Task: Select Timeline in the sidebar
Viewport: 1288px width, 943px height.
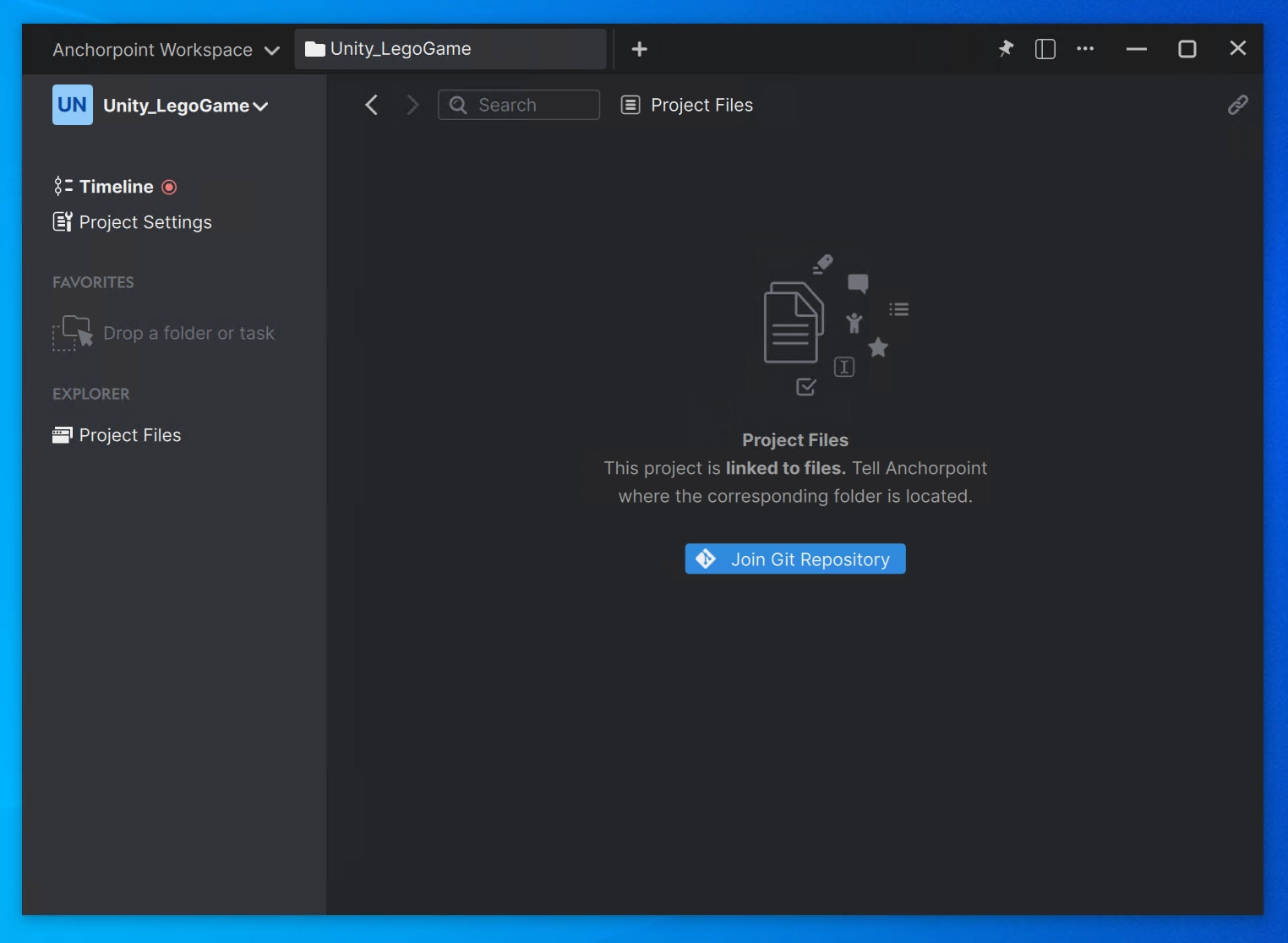Action: tap(116, 186)
